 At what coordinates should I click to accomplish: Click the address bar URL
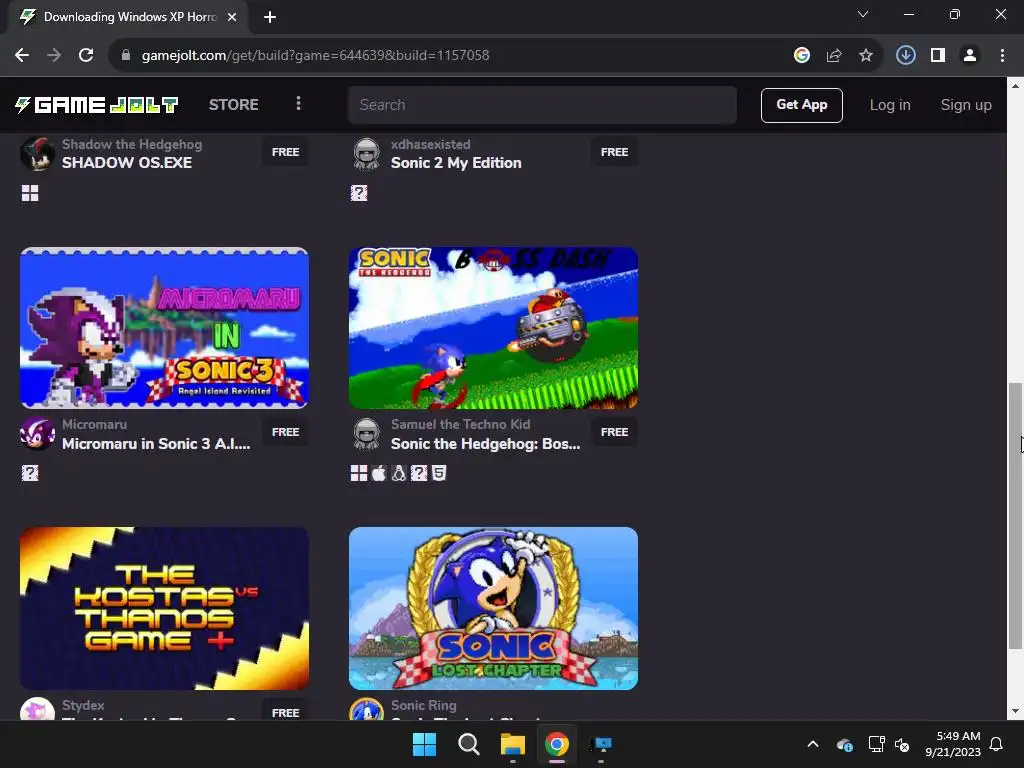315,55
